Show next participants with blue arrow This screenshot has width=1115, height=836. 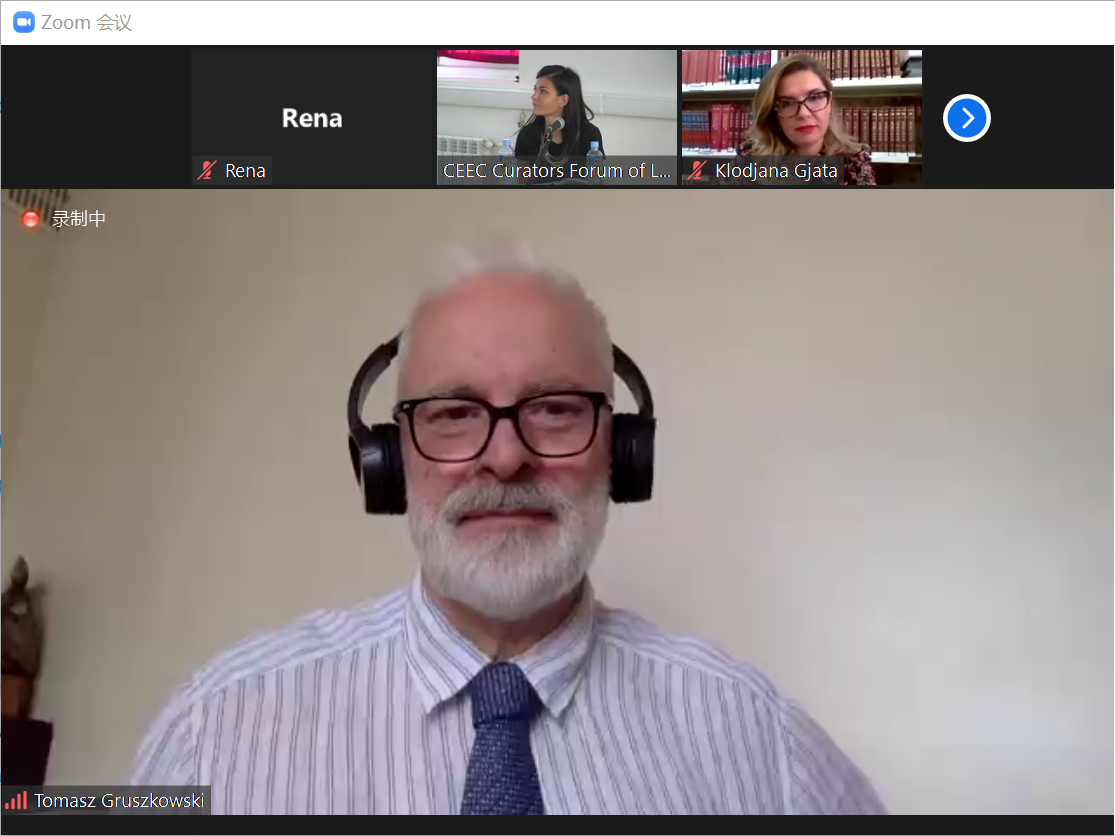966,118
